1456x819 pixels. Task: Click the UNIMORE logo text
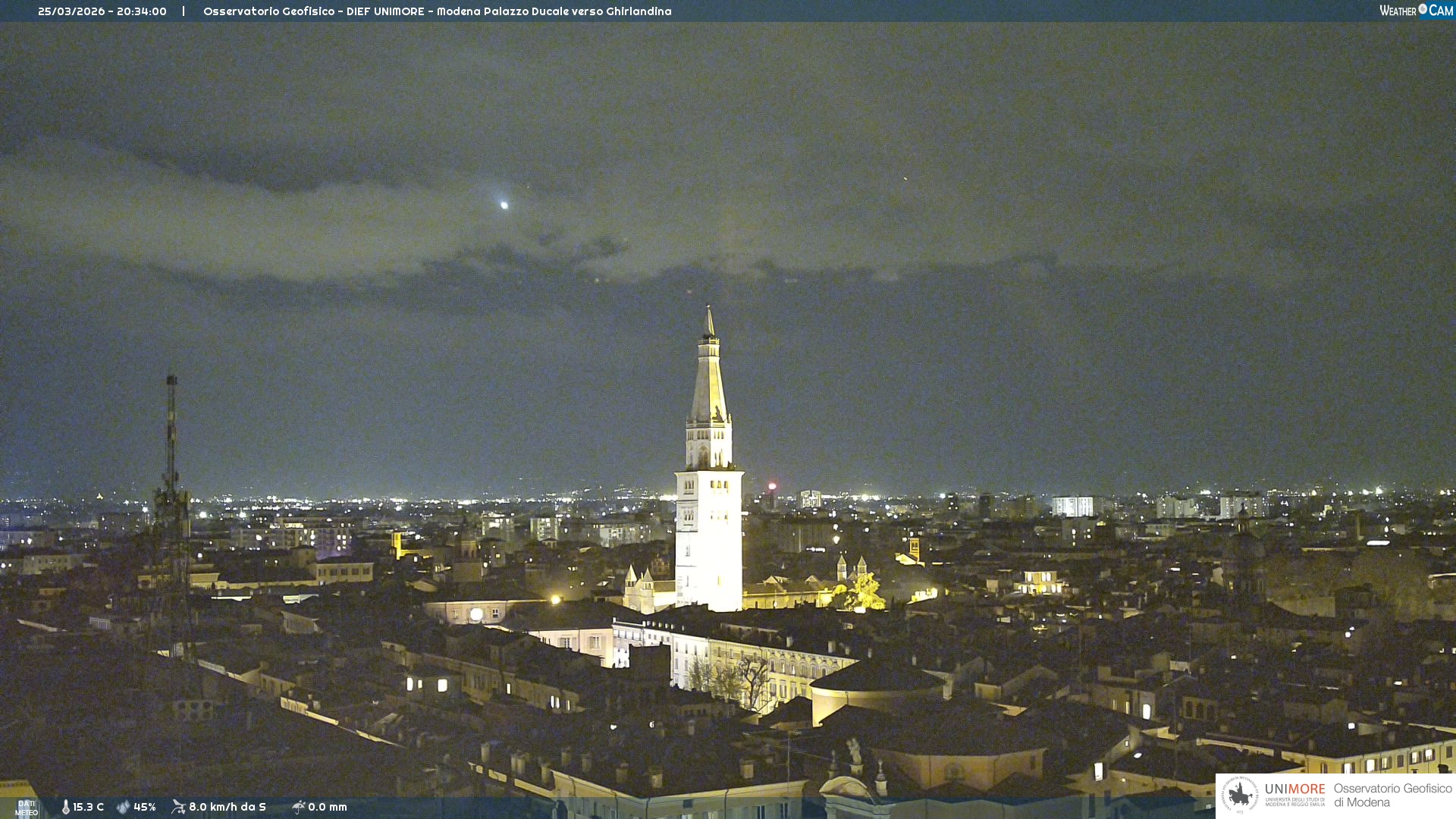[x=1295, y=789]
